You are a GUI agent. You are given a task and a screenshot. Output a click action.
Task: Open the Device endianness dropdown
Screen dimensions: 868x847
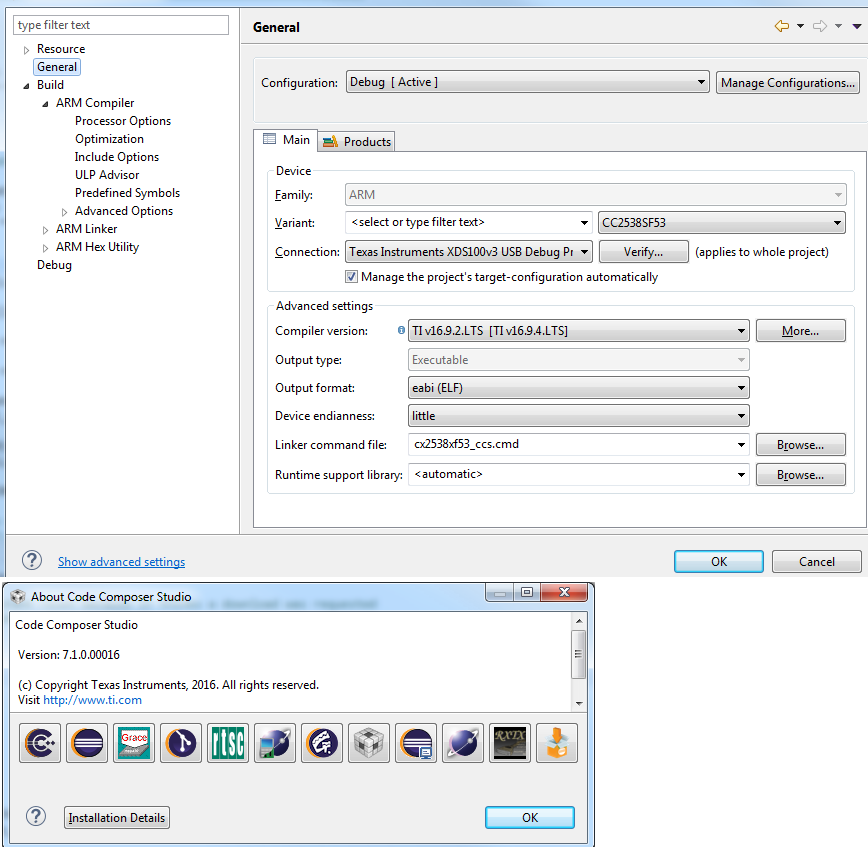tap(578, 416)
